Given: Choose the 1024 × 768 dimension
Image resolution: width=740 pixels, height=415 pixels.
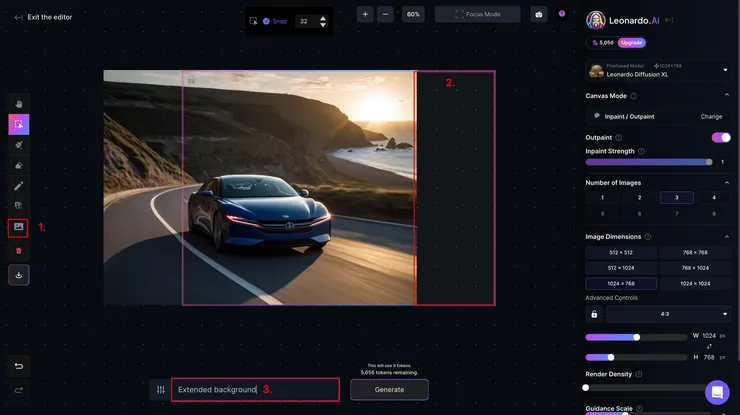Looking at the screenshot, I should (x=621, y=284).
